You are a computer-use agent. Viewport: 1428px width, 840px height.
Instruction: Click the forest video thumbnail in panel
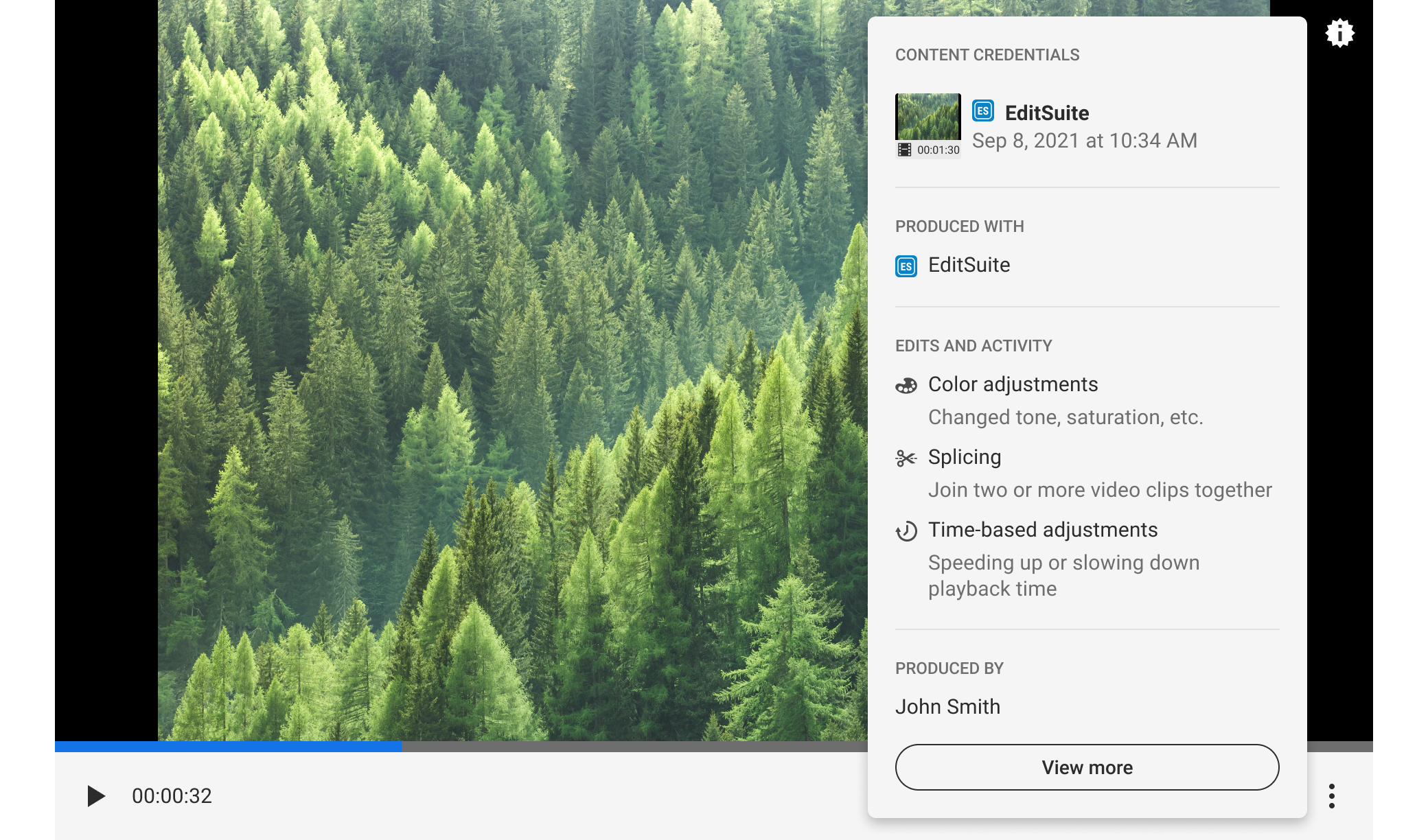tap(928, 117)
